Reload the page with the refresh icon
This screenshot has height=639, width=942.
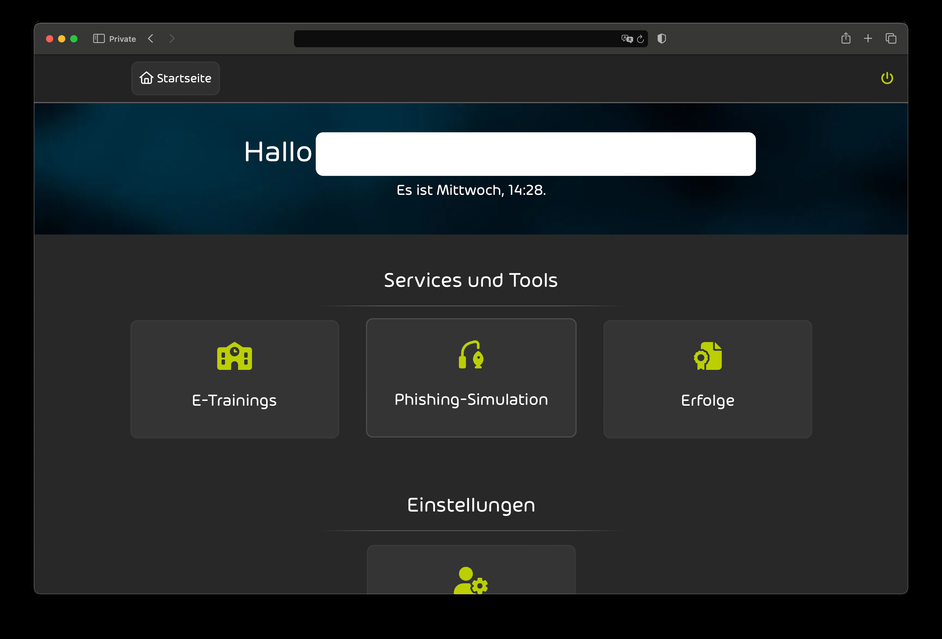point(641,38)
